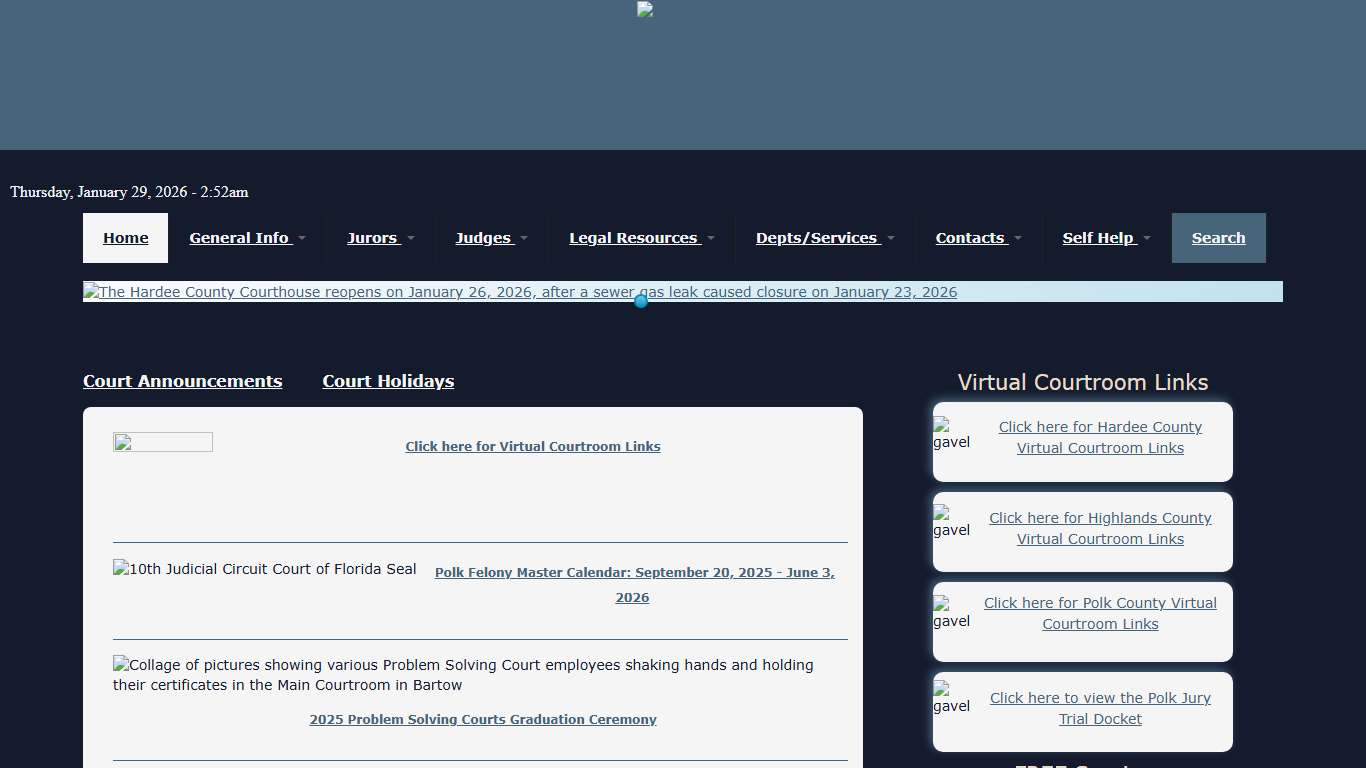Click the small image beside Virtual Courtroom Links text
The height and width of the screenshot is (768, 1366).
162,441
